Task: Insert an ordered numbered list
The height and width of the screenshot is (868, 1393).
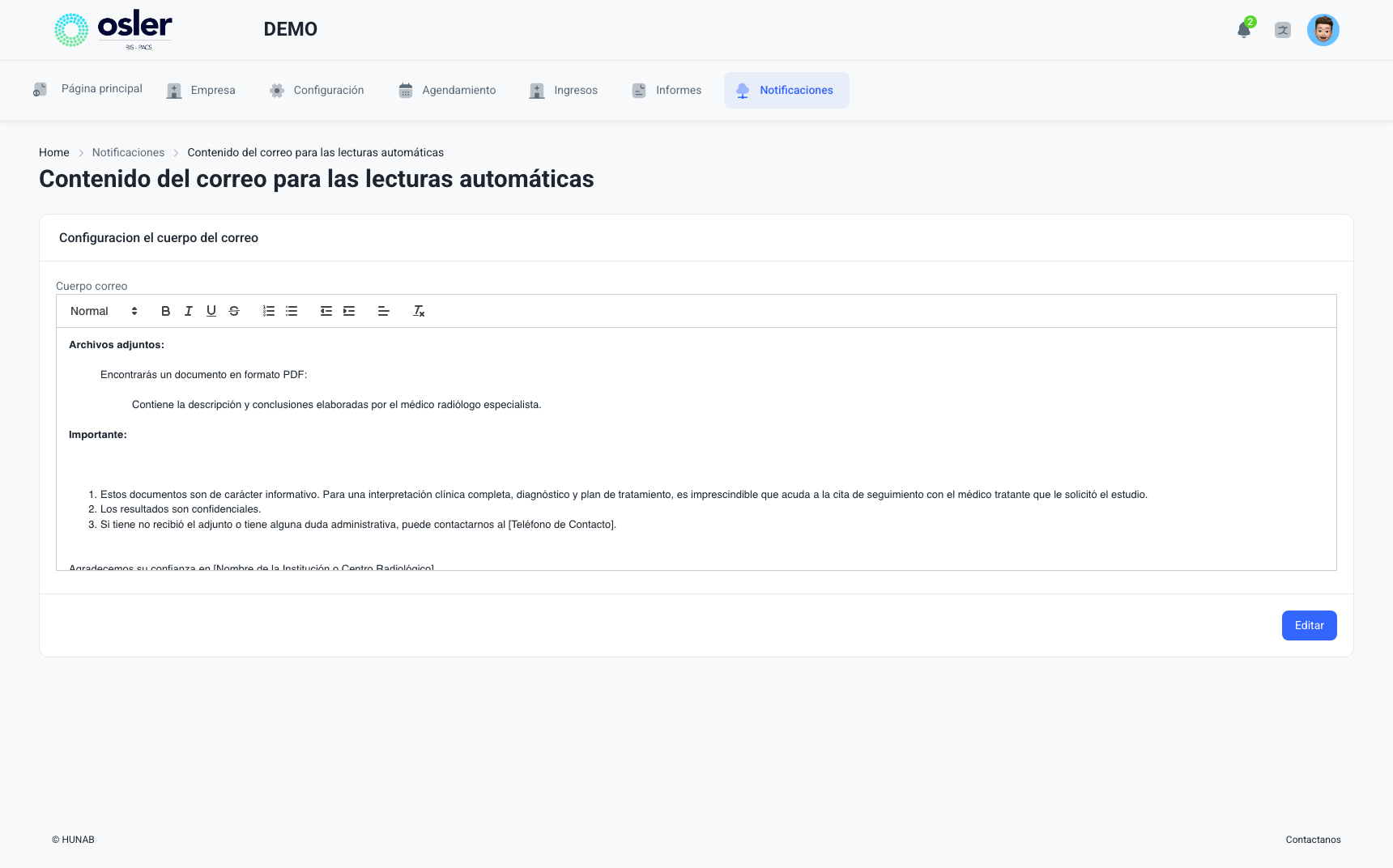Action: click(269, 311)
